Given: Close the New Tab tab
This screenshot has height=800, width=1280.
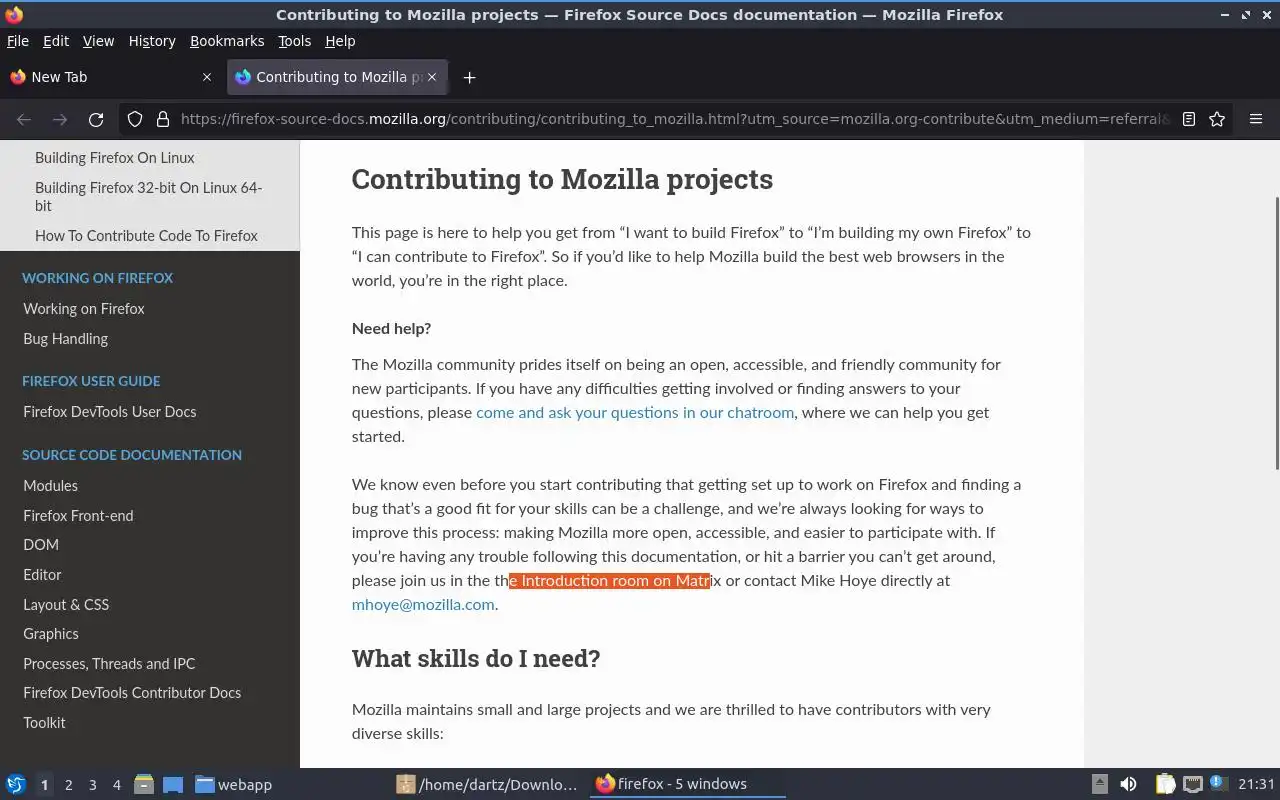Looking at the screenshot, I should click(x=207, y=77).
